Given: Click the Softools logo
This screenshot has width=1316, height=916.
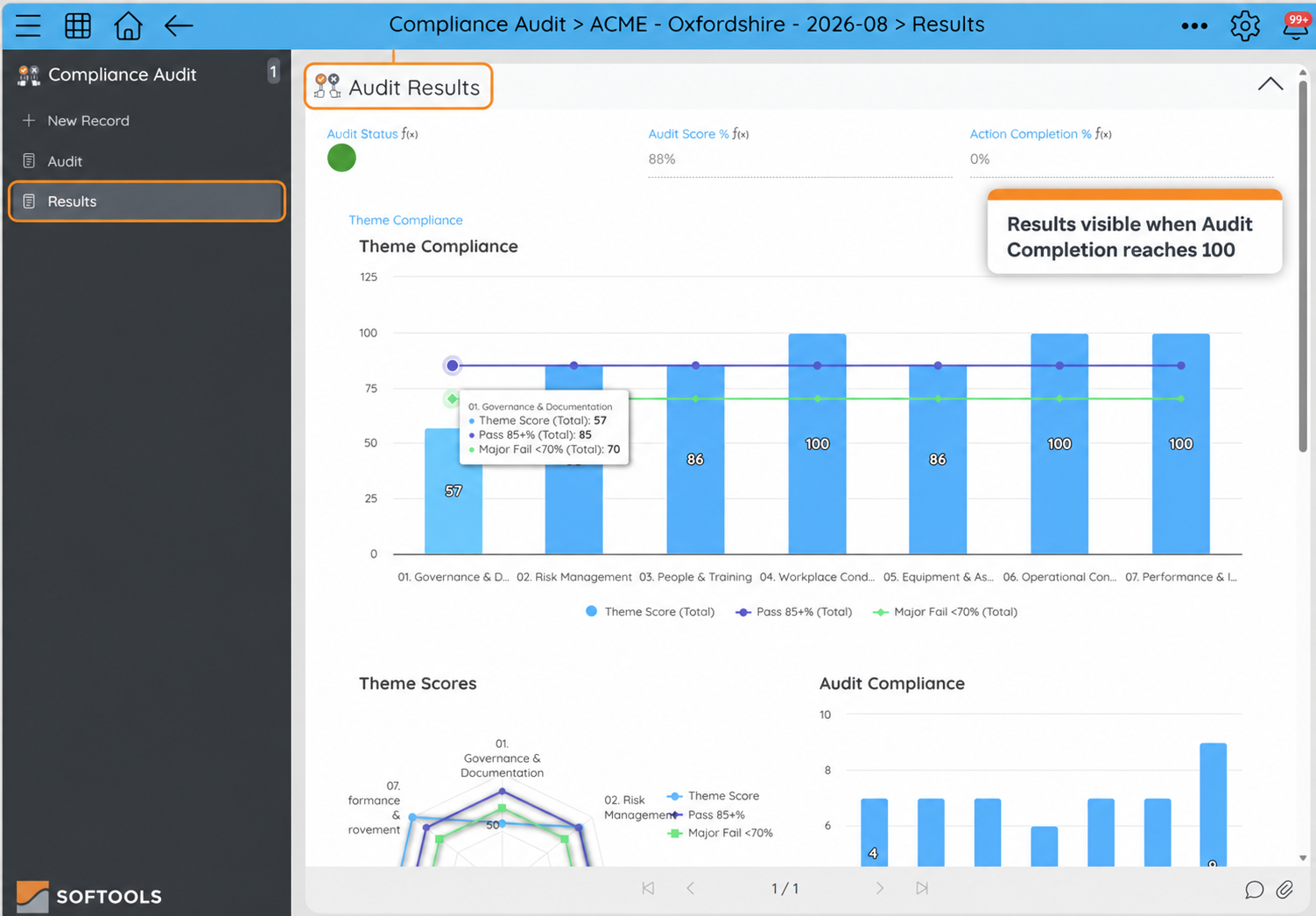Looking at the screenshot, I should click(x=89, y=896).
